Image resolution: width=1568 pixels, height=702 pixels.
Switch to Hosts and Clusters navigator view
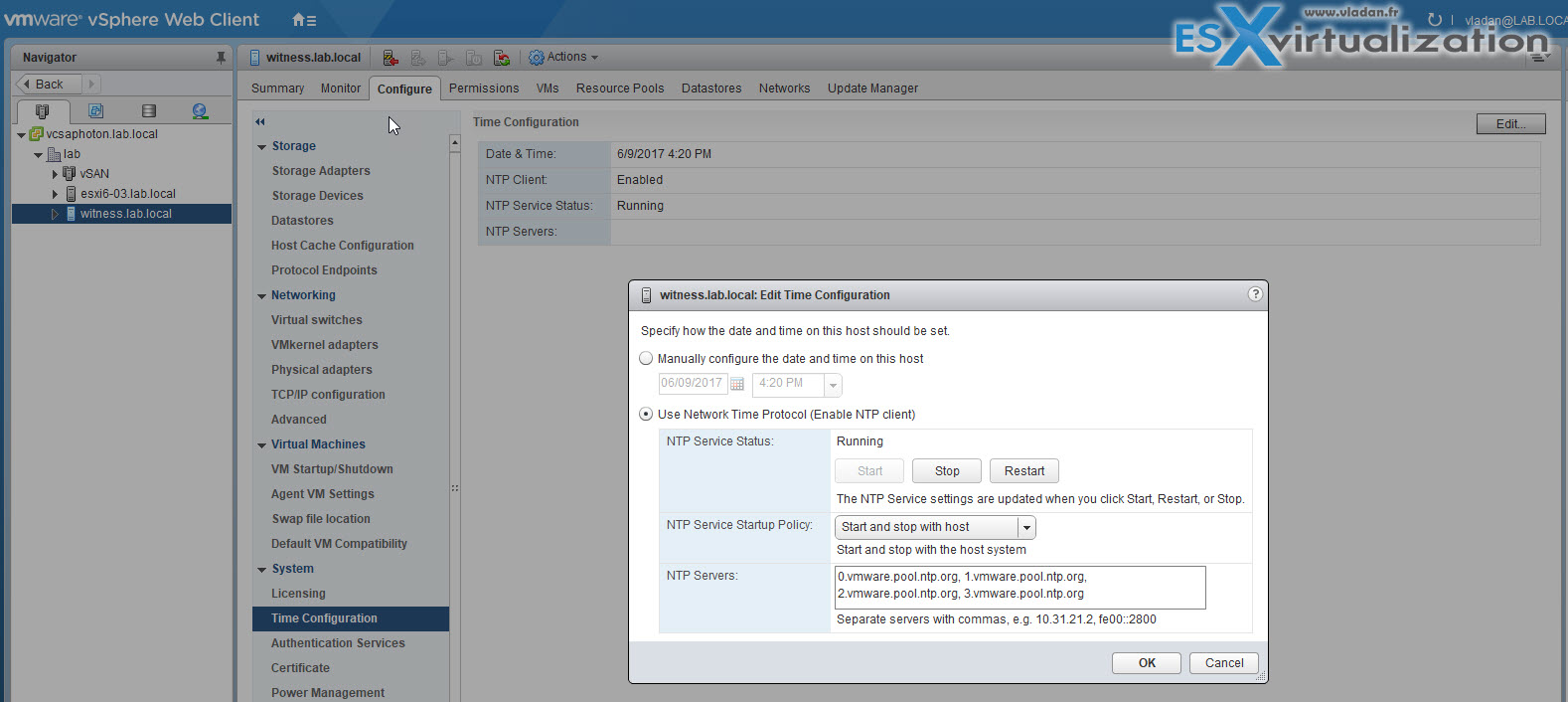43,111
